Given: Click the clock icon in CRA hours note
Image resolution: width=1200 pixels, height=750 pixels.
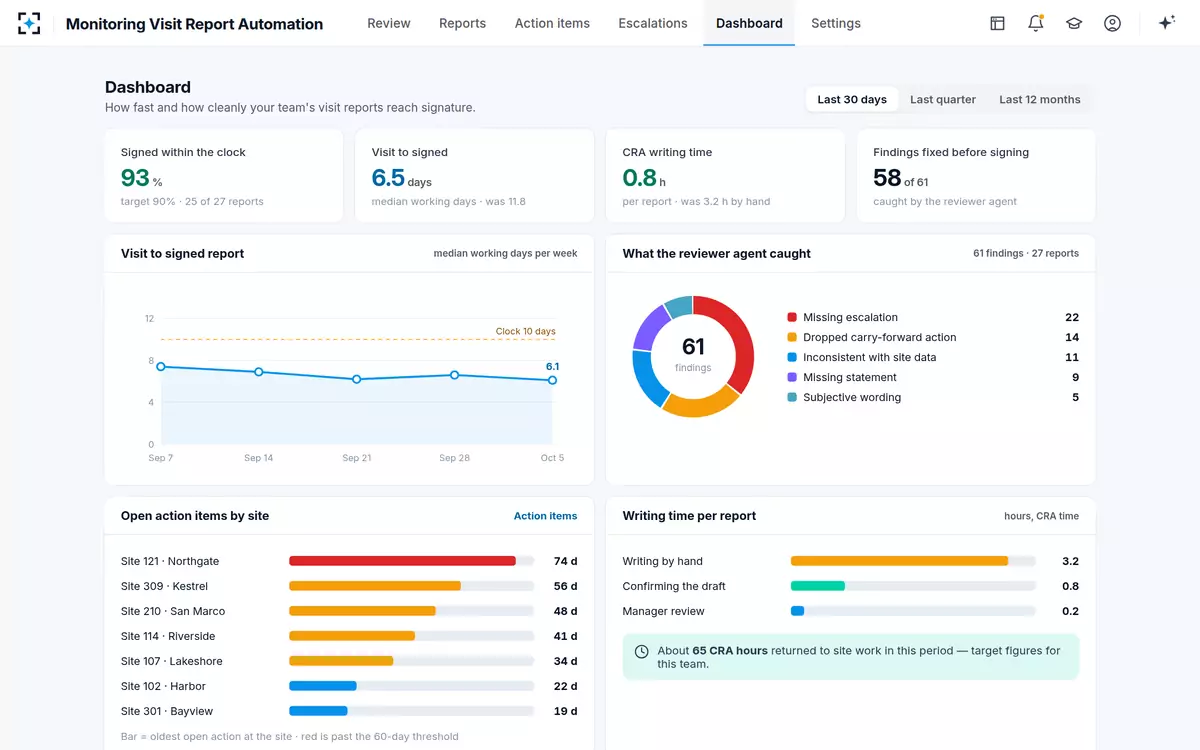Looking at the screenshot, I should coord(642,651).
